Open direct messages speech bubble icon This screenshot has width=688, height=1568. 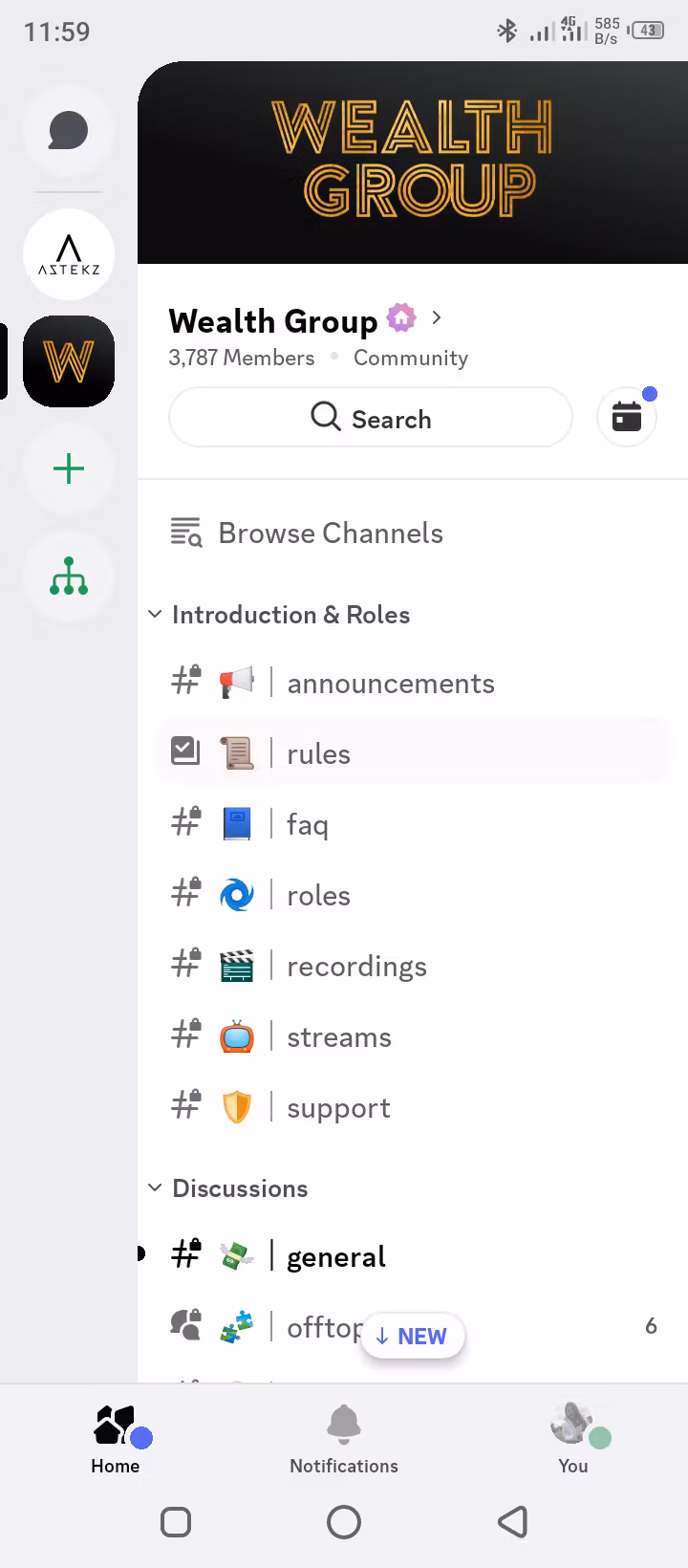(68, 131)
